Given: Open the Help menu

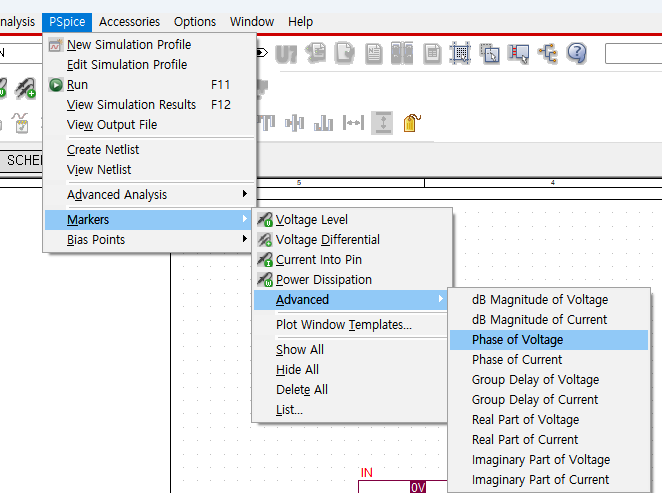Looking at the screenshot, I should [x=301, y=22].
